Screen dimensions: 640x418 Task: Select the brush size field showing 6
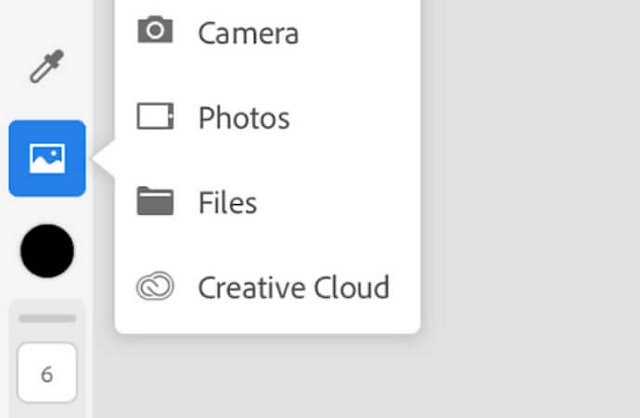tap(47, 373)
